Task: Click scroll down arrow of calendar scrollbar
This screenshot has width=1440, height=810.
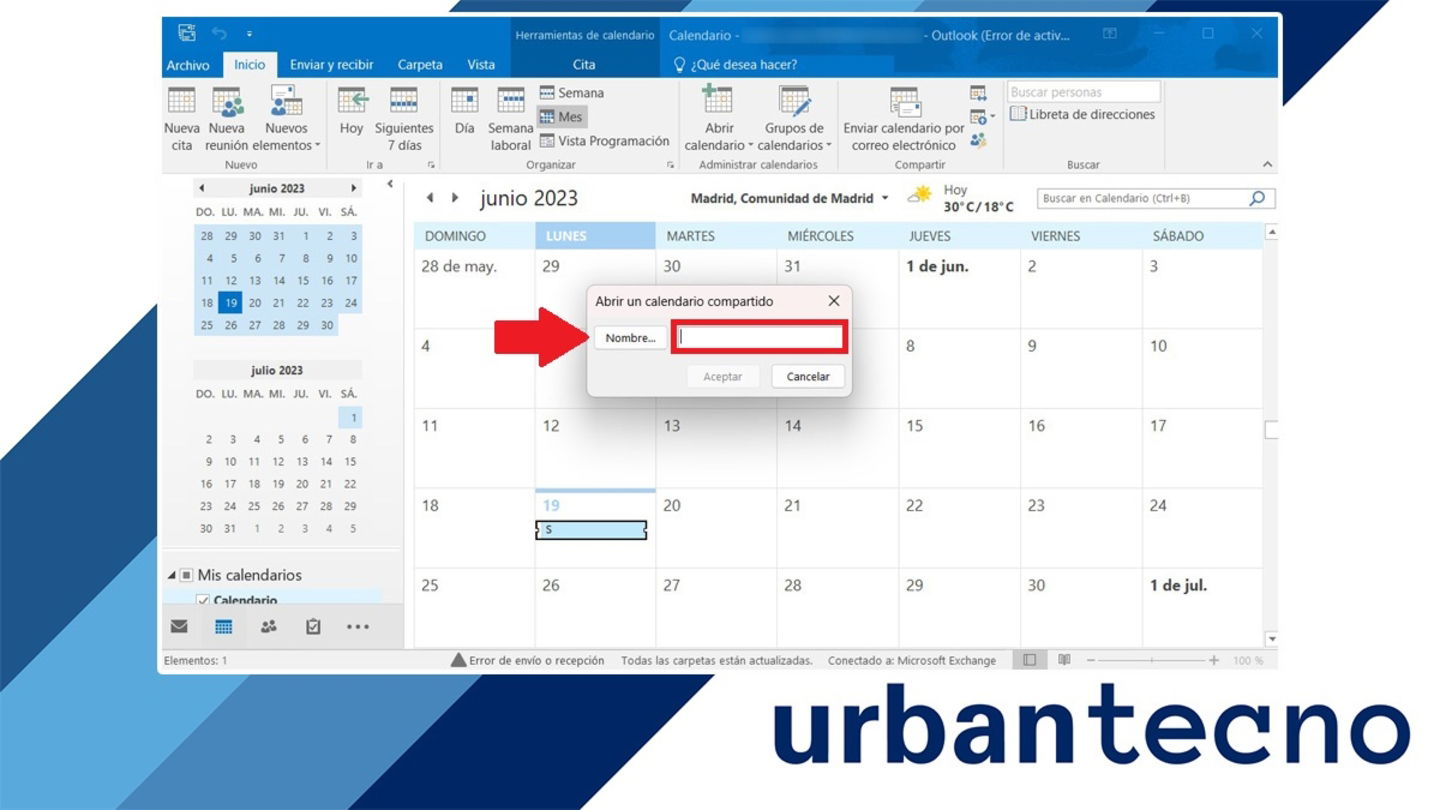Action: click(x=1271, y=639)
